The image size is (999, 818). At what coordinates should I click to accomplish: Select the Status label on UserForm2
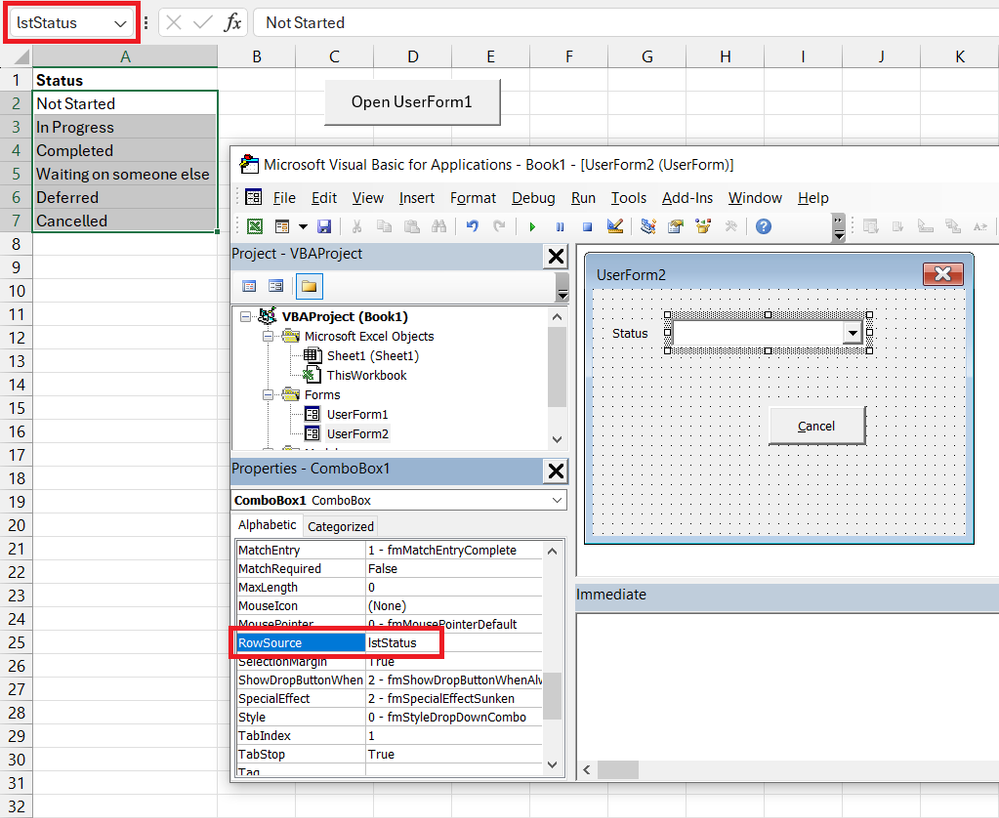click(x=629, y=333)
